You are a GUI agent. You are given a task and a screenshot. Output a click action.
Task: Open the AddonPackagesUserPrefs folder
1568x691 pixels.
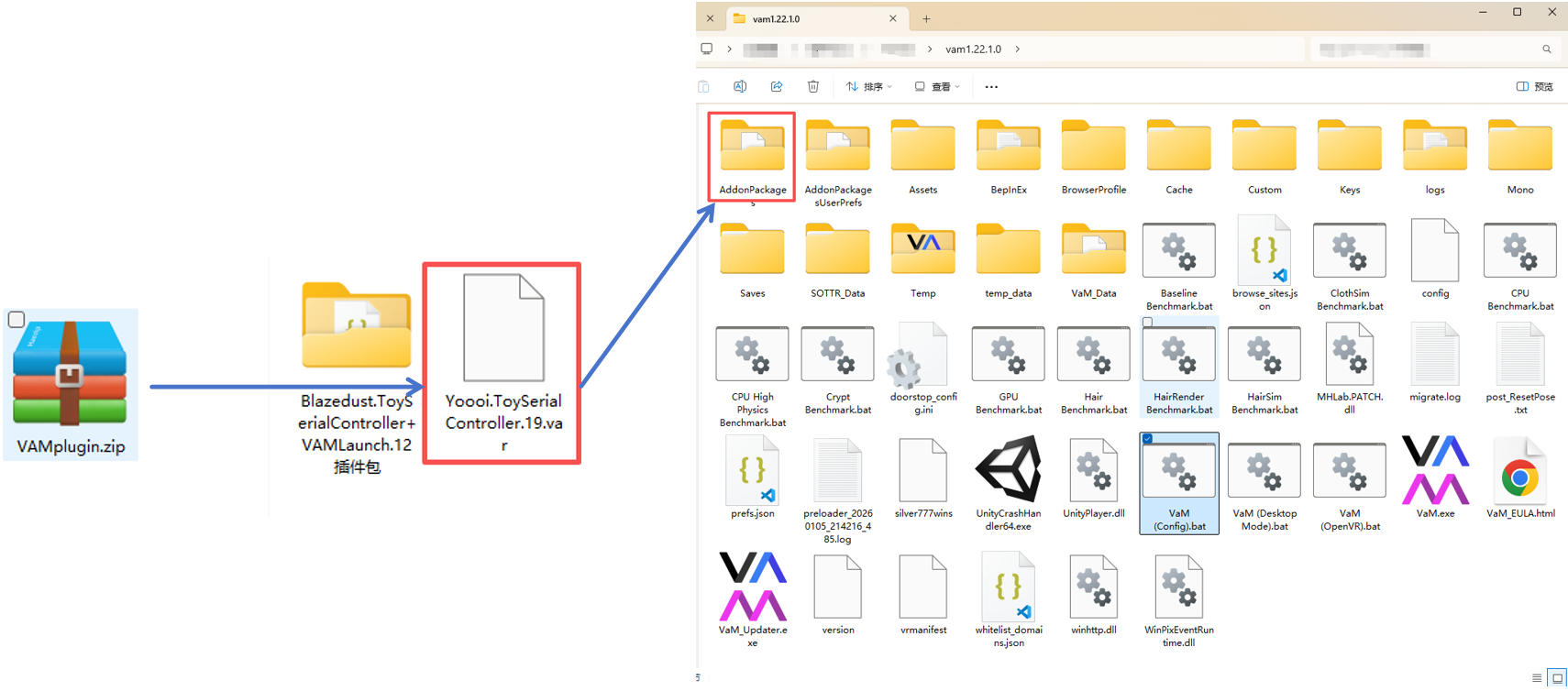click(x=837, y=162)
